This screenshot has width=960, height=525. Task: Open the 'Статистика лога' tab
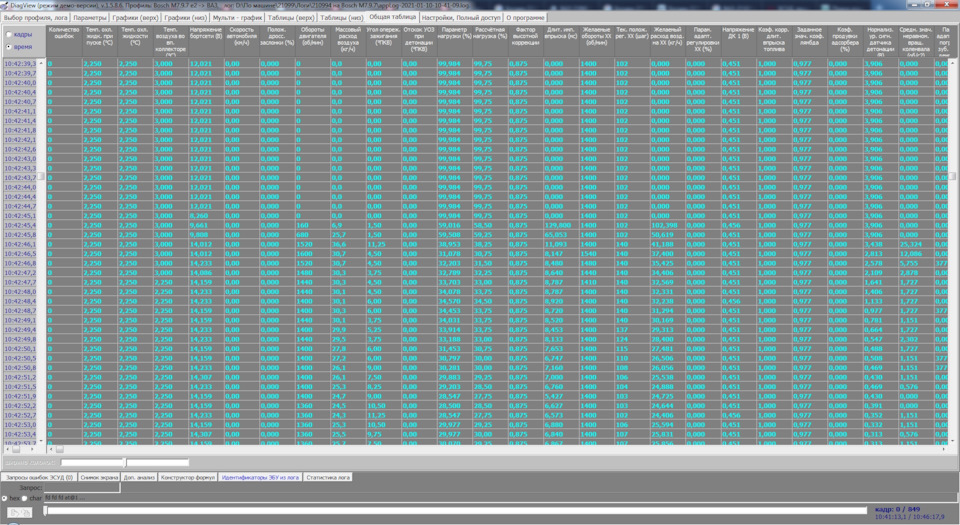tap(328, 477)
